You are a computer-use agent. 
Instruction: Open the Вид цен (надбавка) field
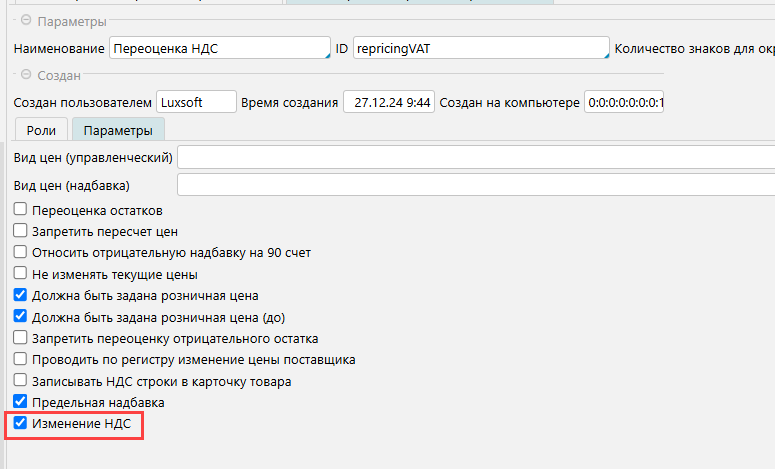pos(476,185)
